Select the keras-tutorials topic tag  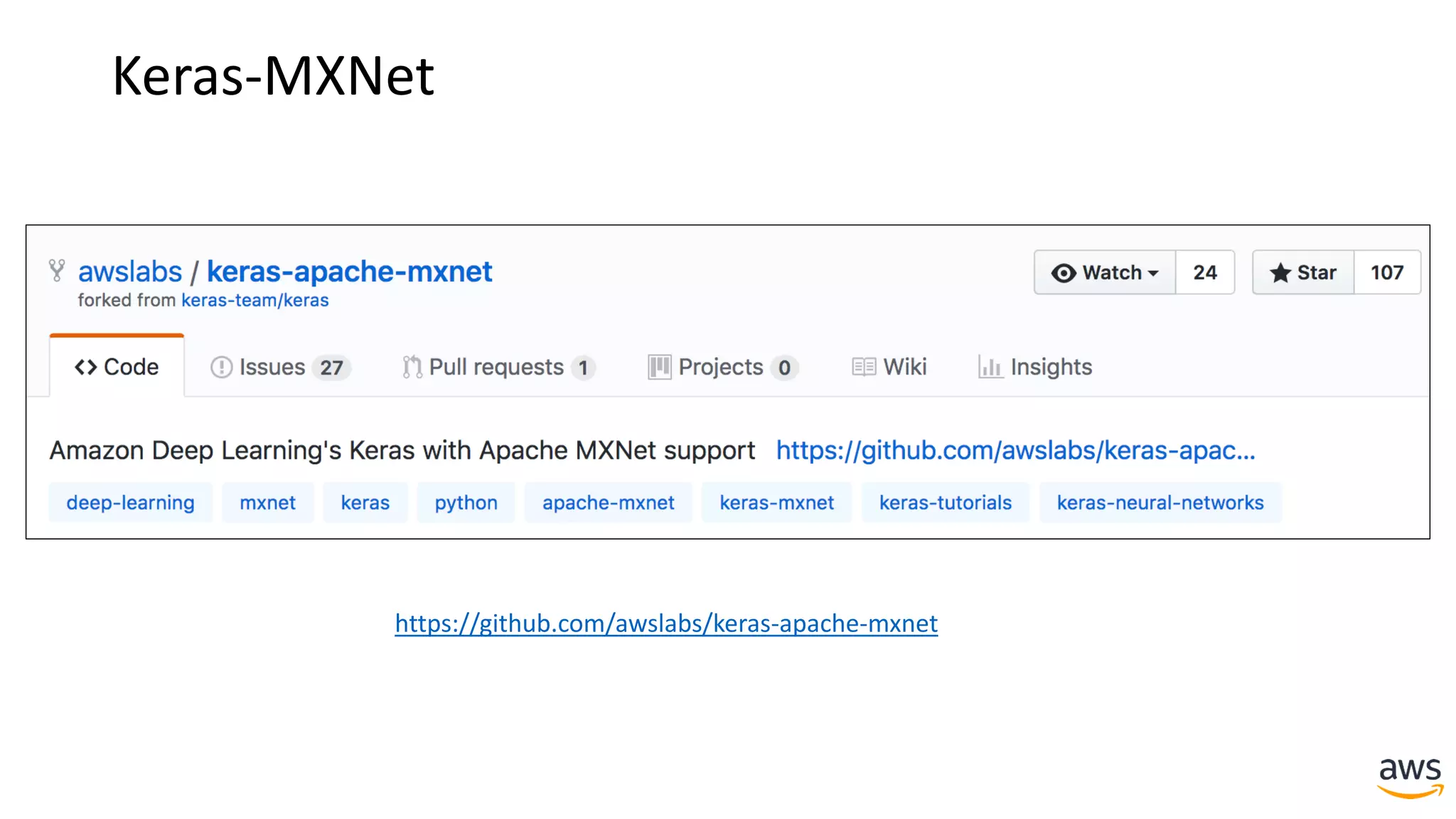[945, 503]
